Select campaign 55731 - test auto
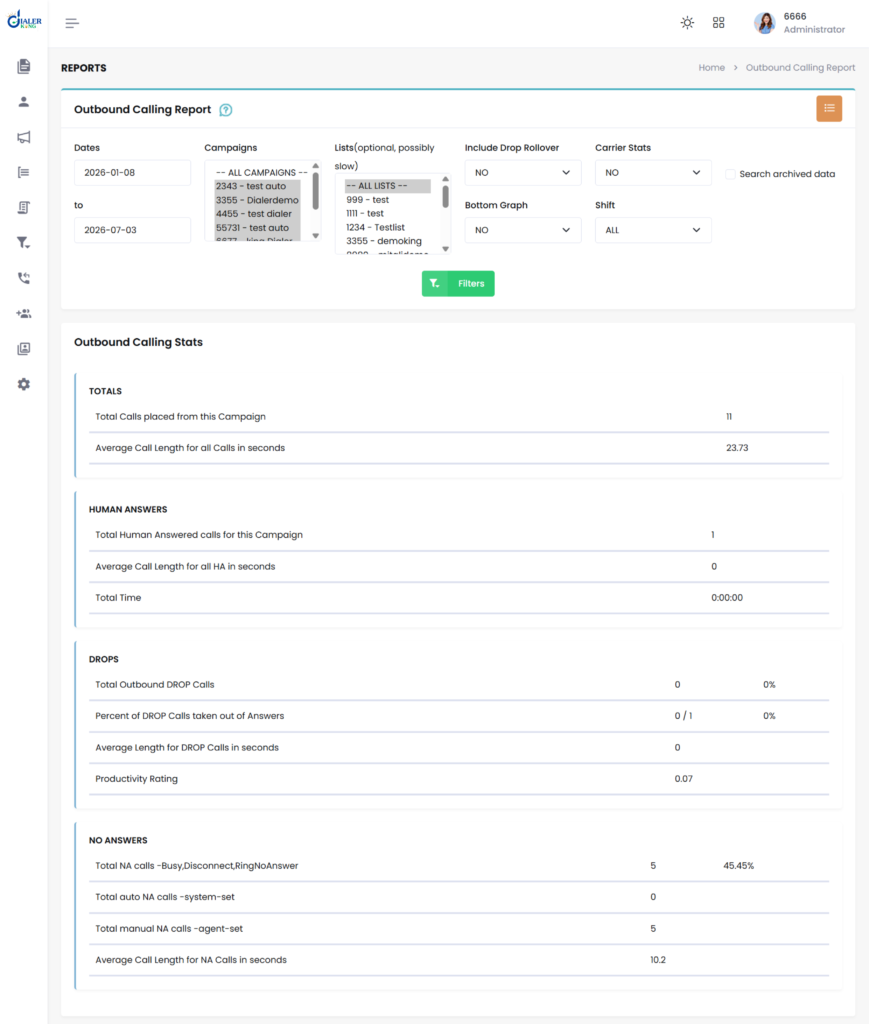This screenshot has width=869, height=1024. click(x=257, y=228)
